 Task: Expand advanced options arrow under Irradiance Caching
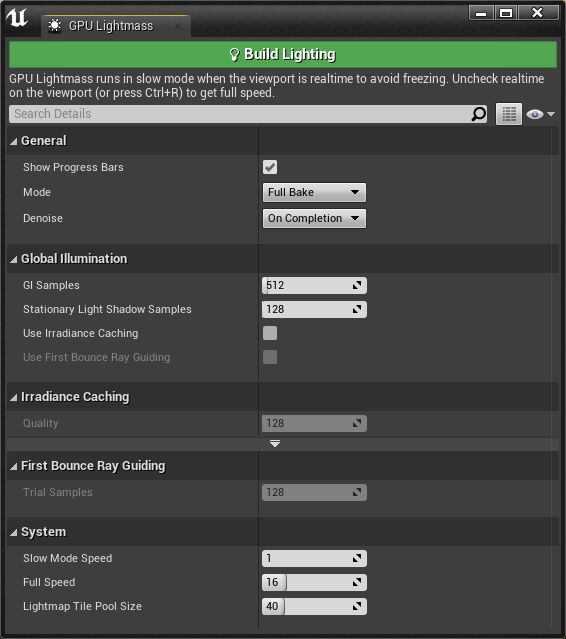275,443
